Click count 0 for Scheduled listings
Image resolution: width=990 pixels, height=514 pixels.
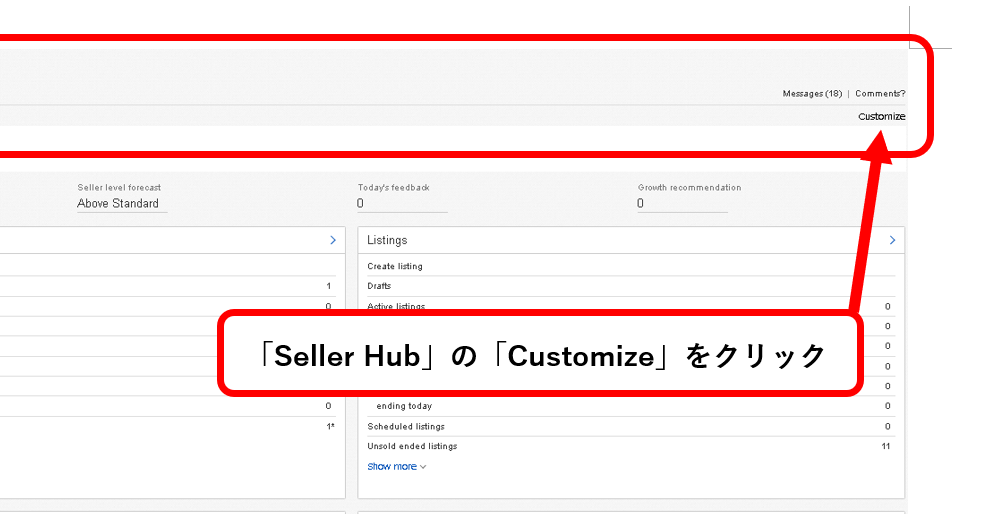tap(887, 426)
